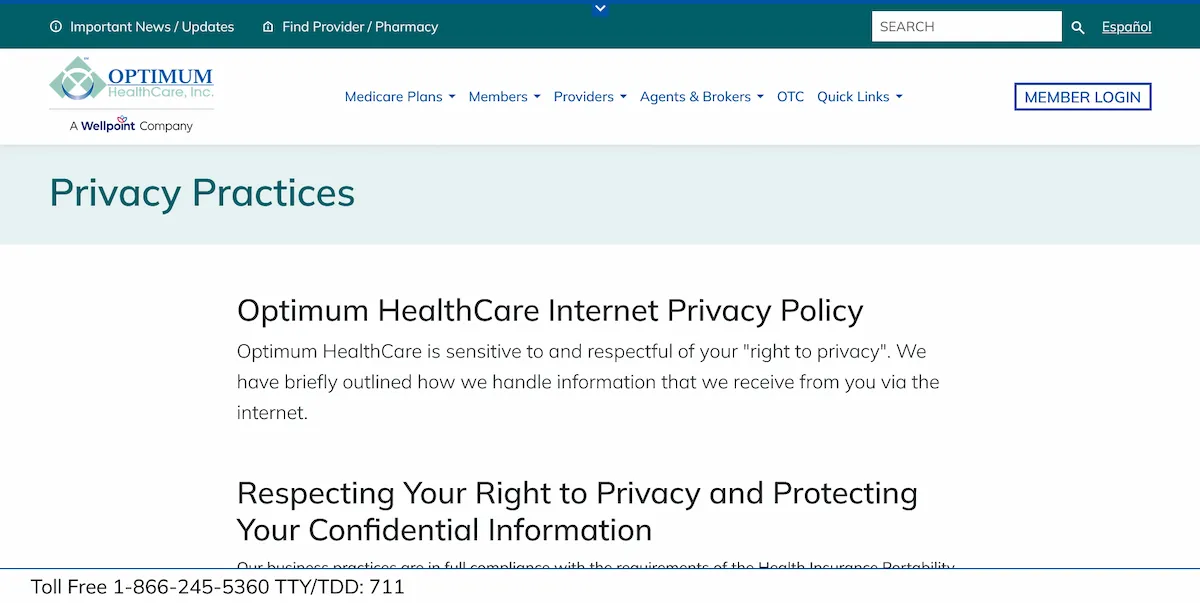Collapse the top bar chevron
Image resolution: width=1200 pixels, height=603 pixels.
click(600, 9)
